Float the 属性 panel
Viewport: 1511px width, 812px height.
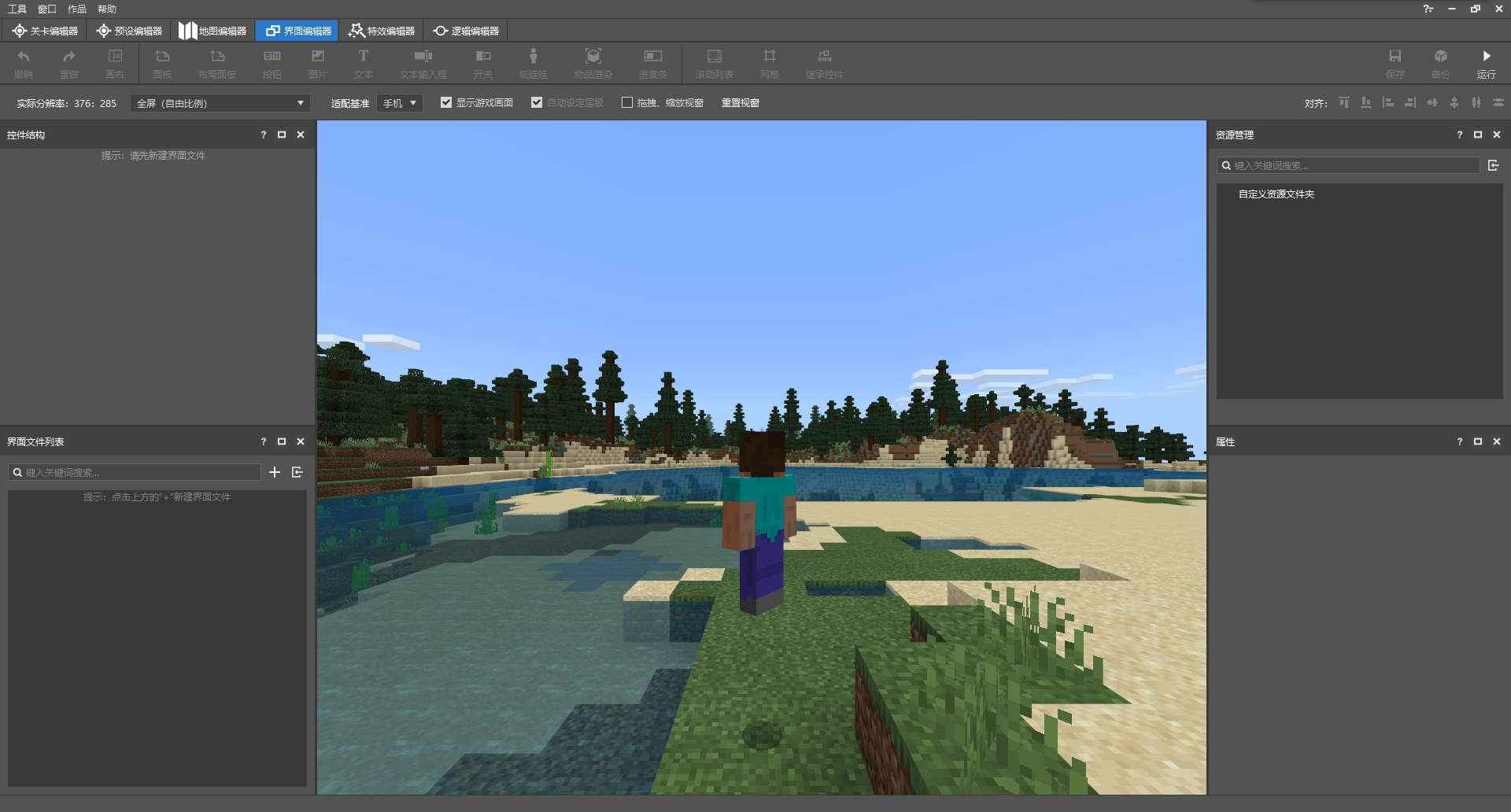coord(1478,441)
